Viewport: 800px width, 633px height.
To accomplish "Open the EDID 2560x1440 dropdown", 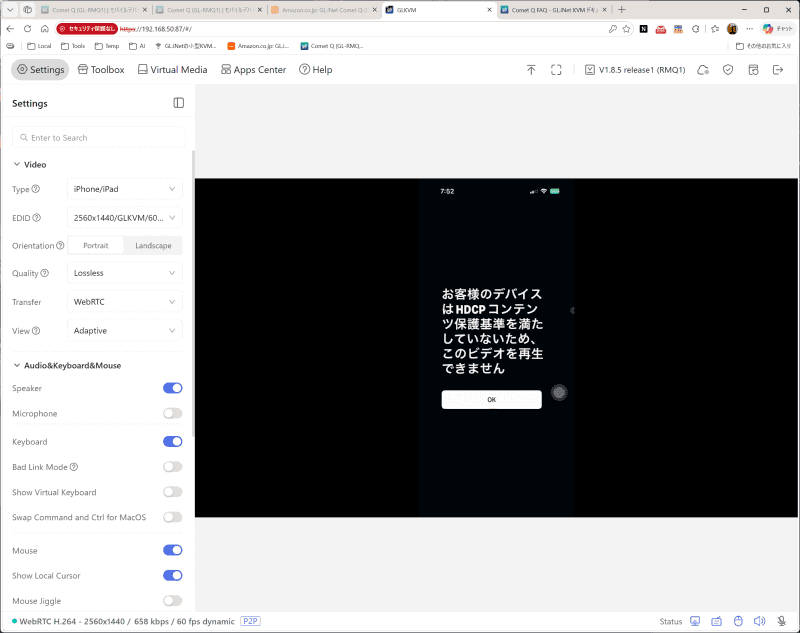I will coord(124,218).
